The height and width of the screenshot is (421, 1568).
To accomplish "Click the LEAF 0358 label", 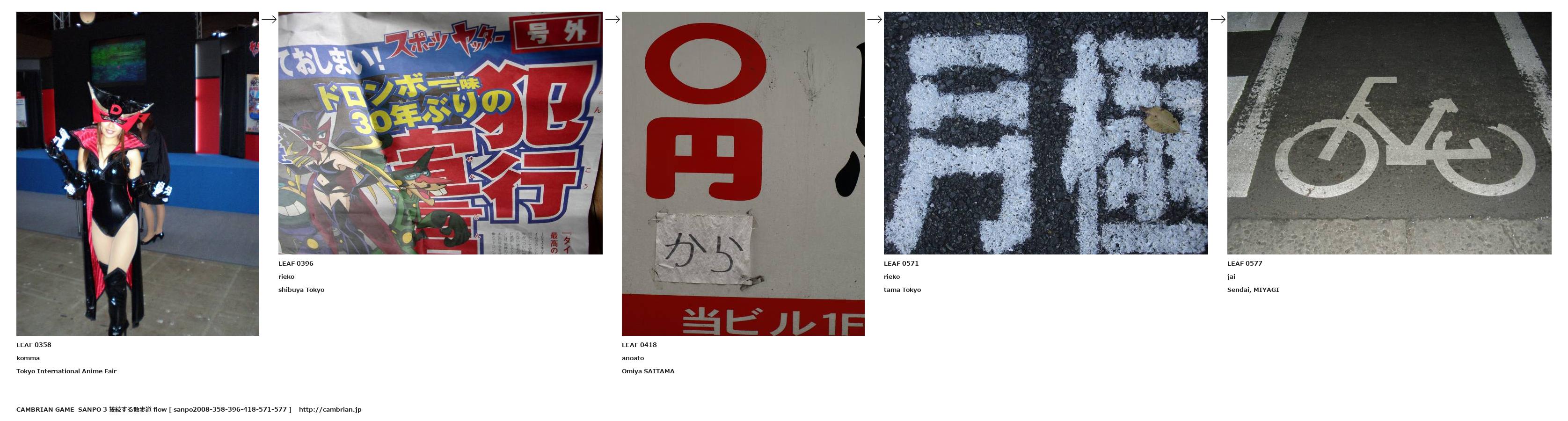I will [x=34, y=345].
